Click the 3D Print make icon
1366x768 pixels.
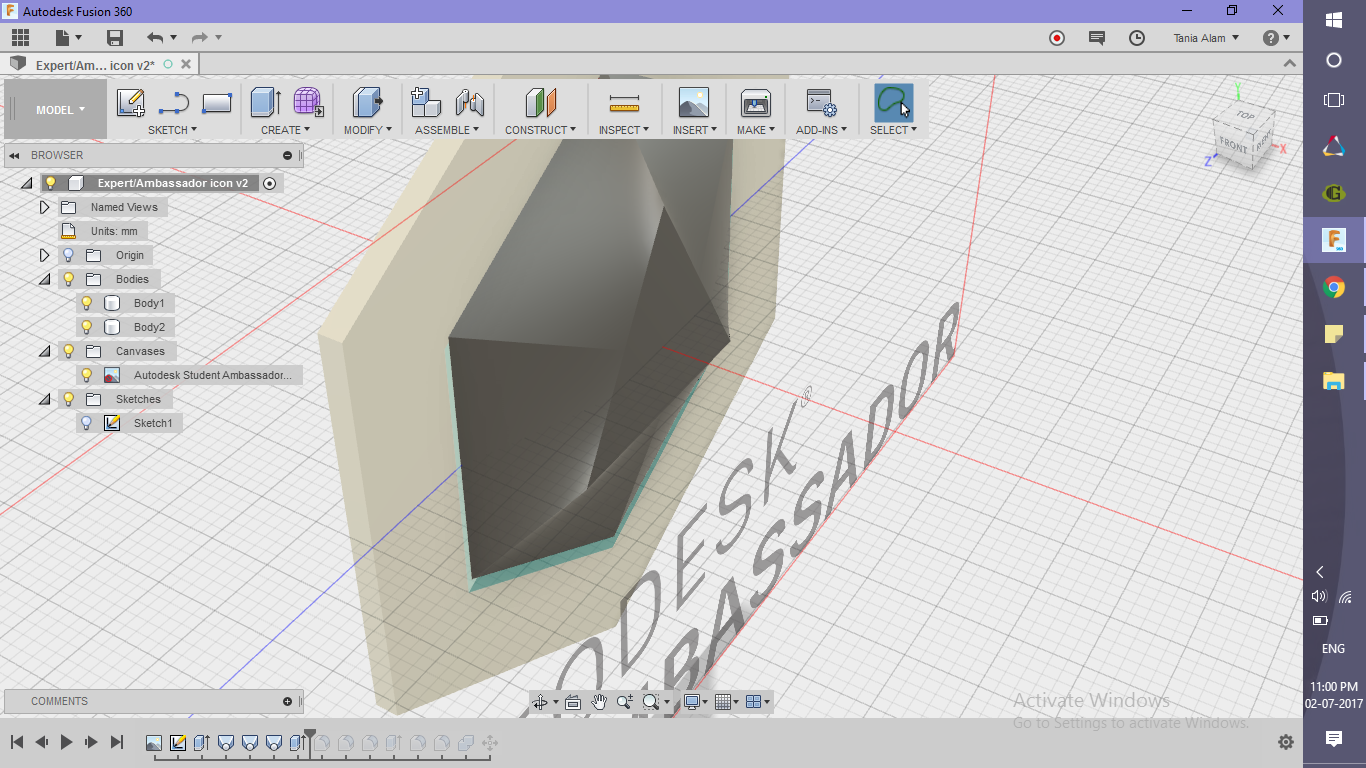pos(755,103)
